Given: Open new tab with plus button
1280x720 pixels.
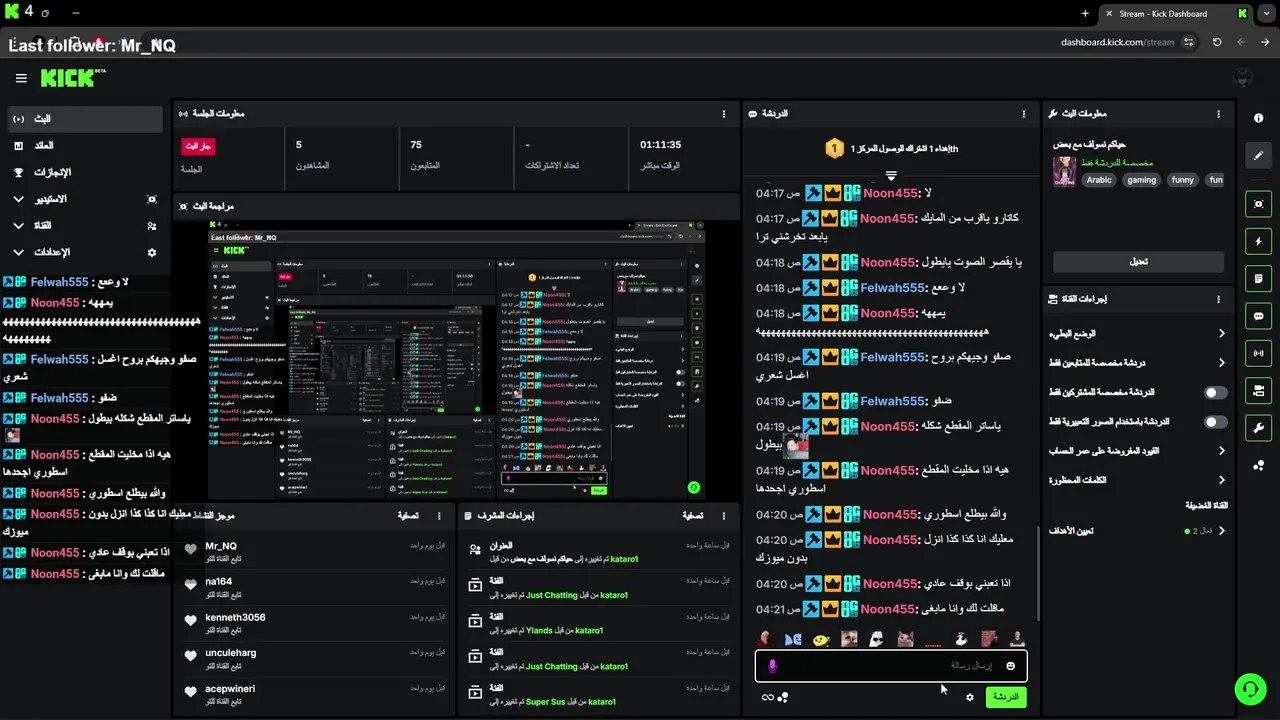Looking at the screenshot, I should 1085,14.
